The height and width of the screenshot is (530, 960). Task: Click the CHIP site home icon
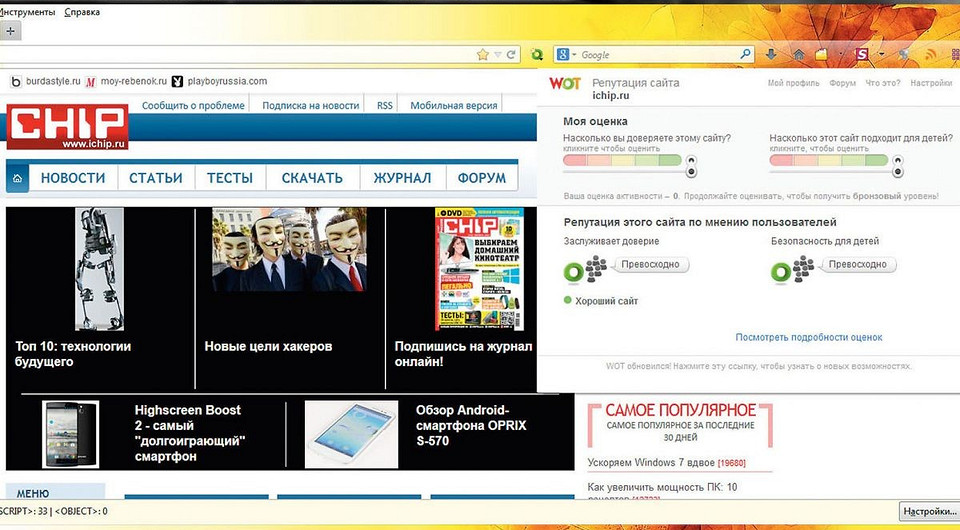coord(18,178)
